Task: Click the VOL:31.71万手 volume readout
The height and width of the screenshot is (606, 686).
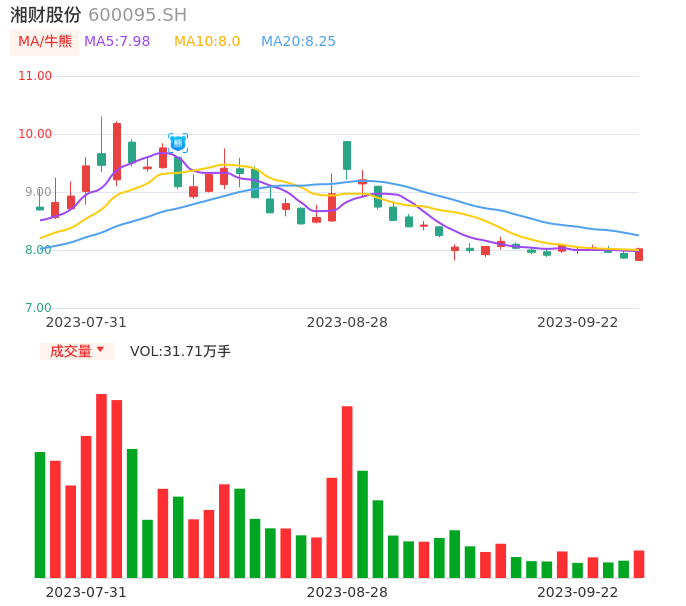Action: [180, 351]
